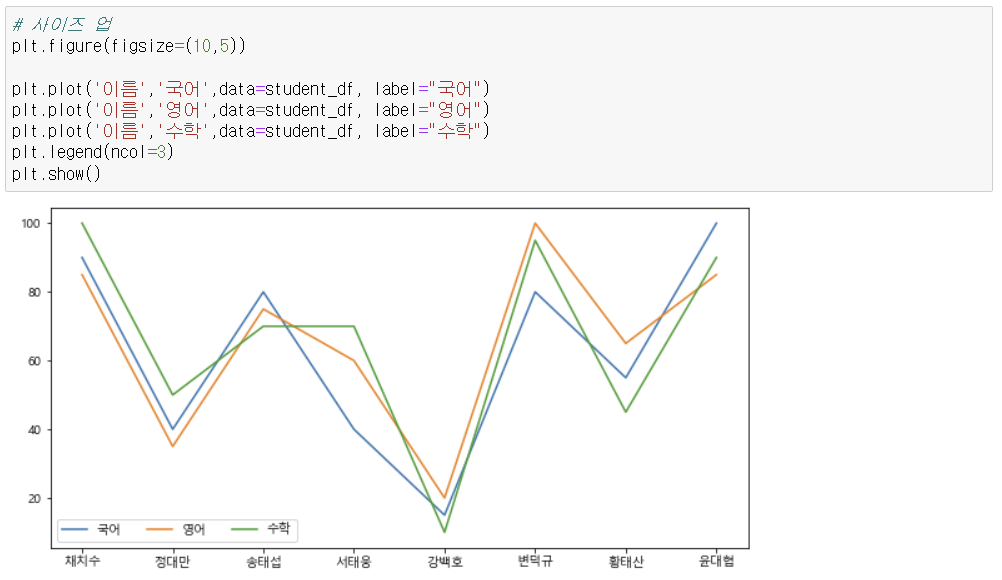The height and width of the screenshot is (580, 1002).
Task: Click the plt.plot line with label="수학"
Action: [x=250, y=131]
